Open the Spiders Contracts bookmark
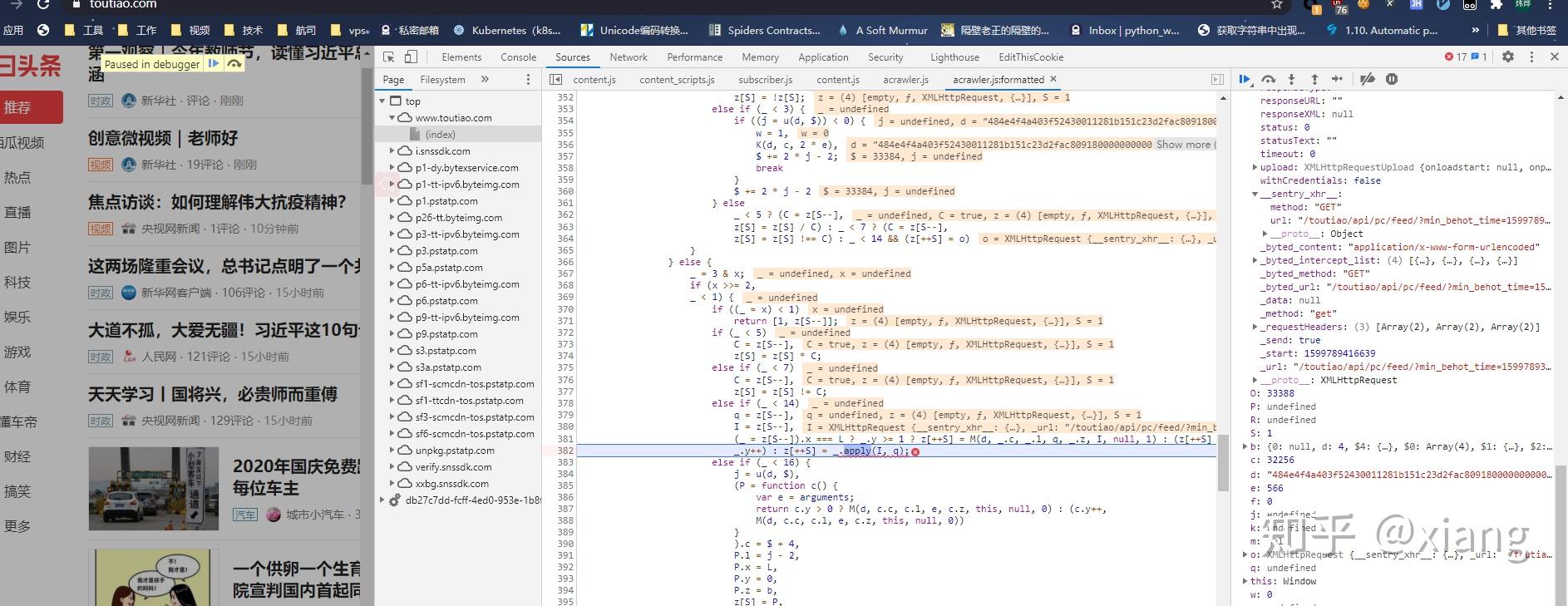The width and height of the screenshot is (1568, 606). pos(764,30)
